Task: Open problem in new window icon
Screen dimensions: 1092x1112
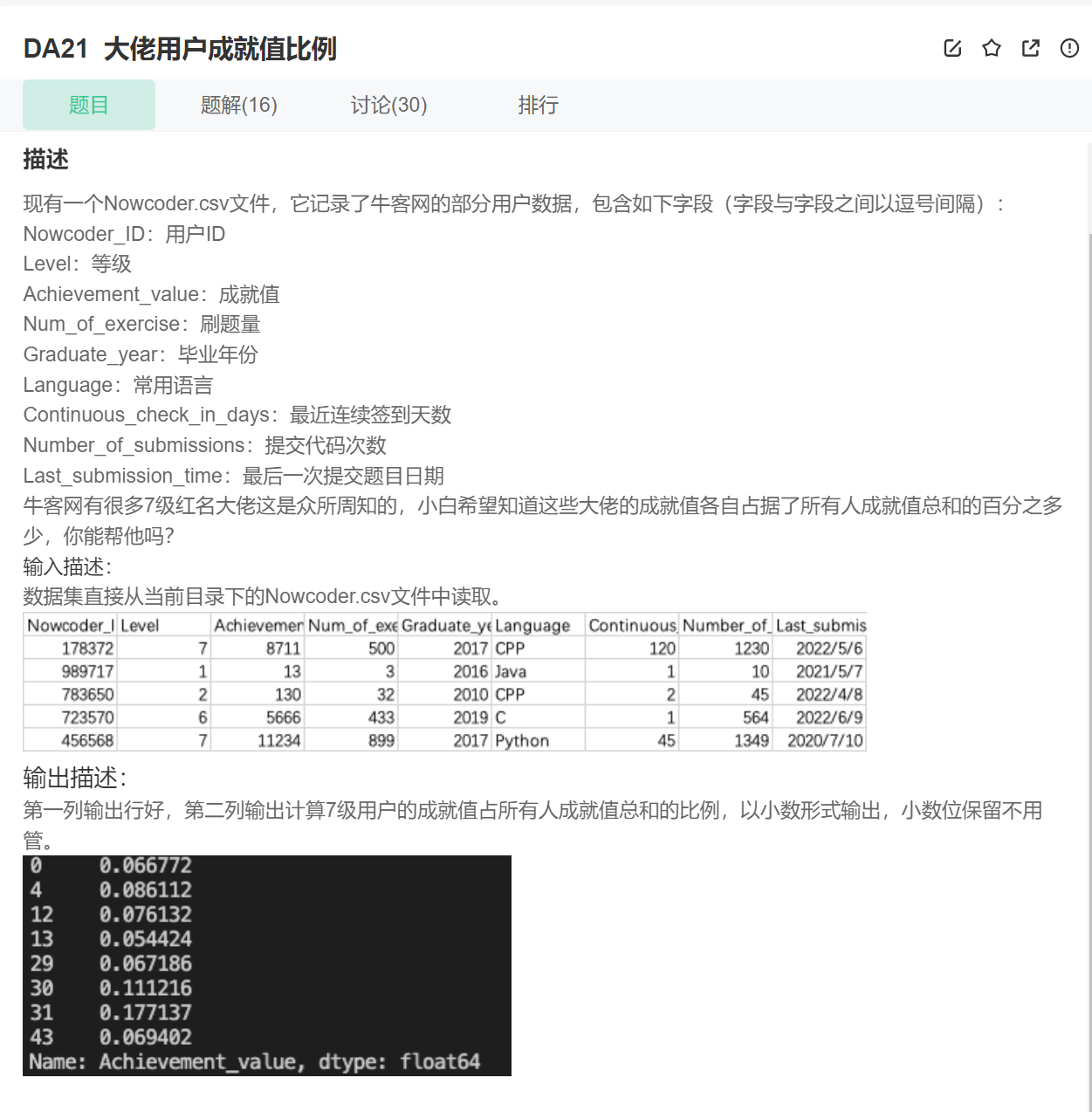Action: tap(1031, 48)
